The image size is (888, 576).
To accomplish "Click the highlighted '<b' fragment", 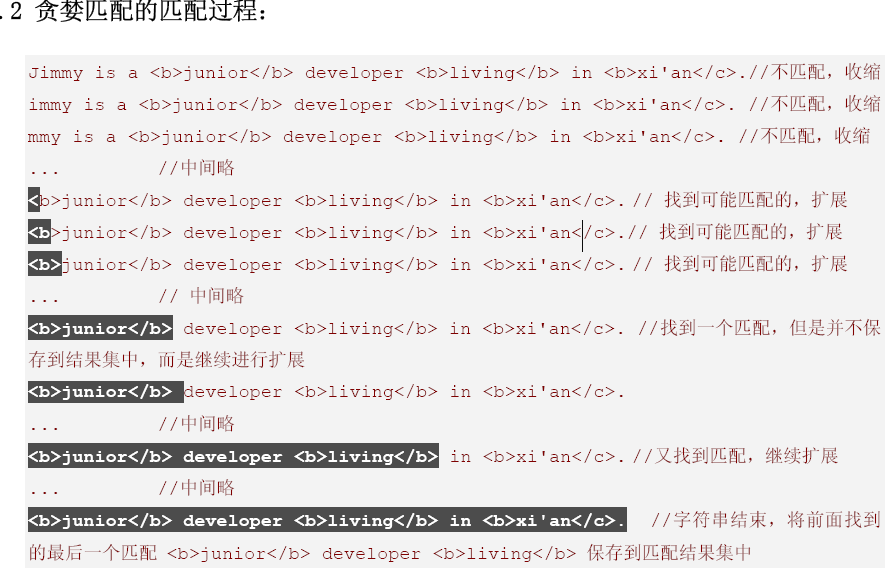I will 40,232.
